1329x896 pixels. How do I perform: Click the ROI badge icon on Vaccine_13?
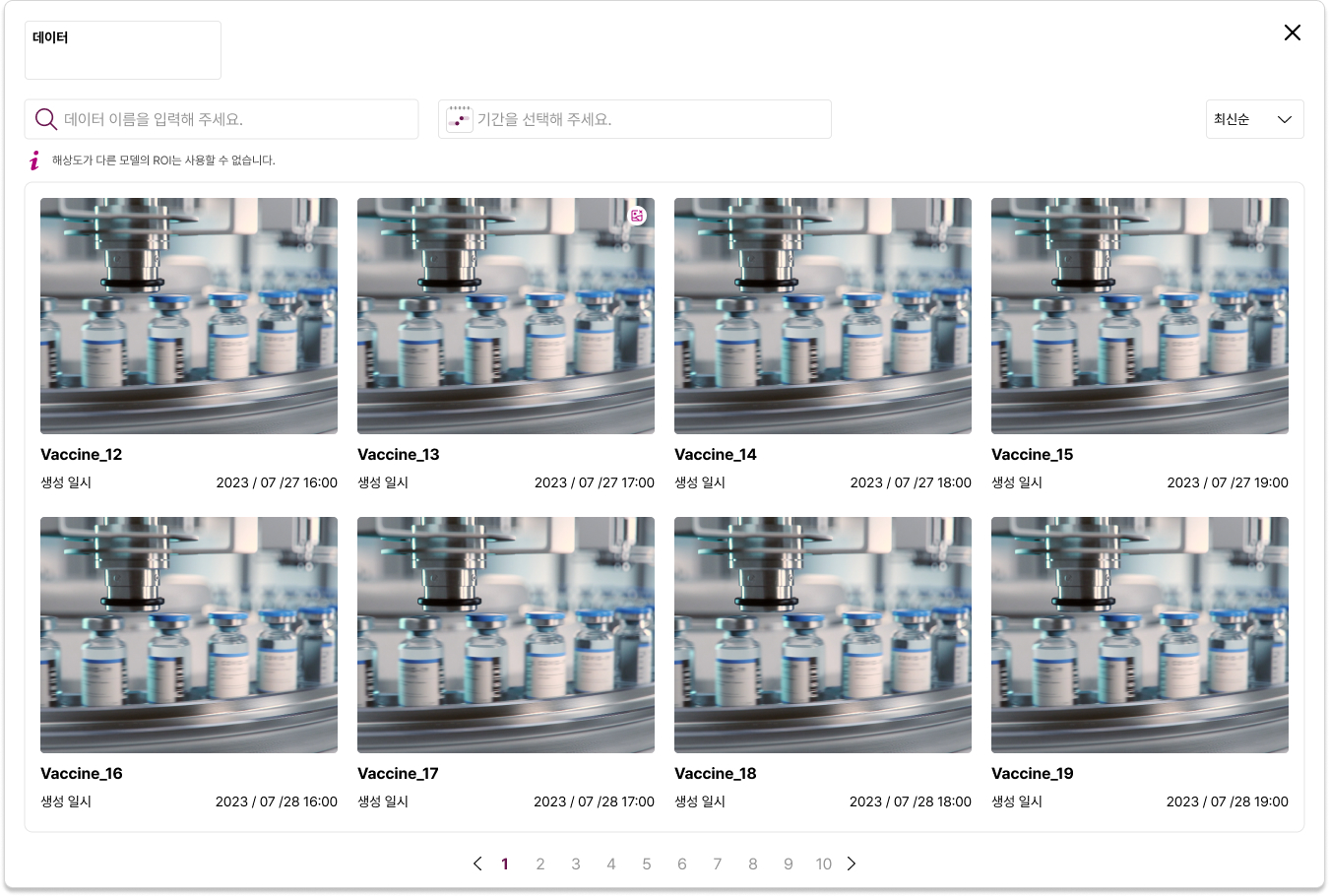[638, 216]
